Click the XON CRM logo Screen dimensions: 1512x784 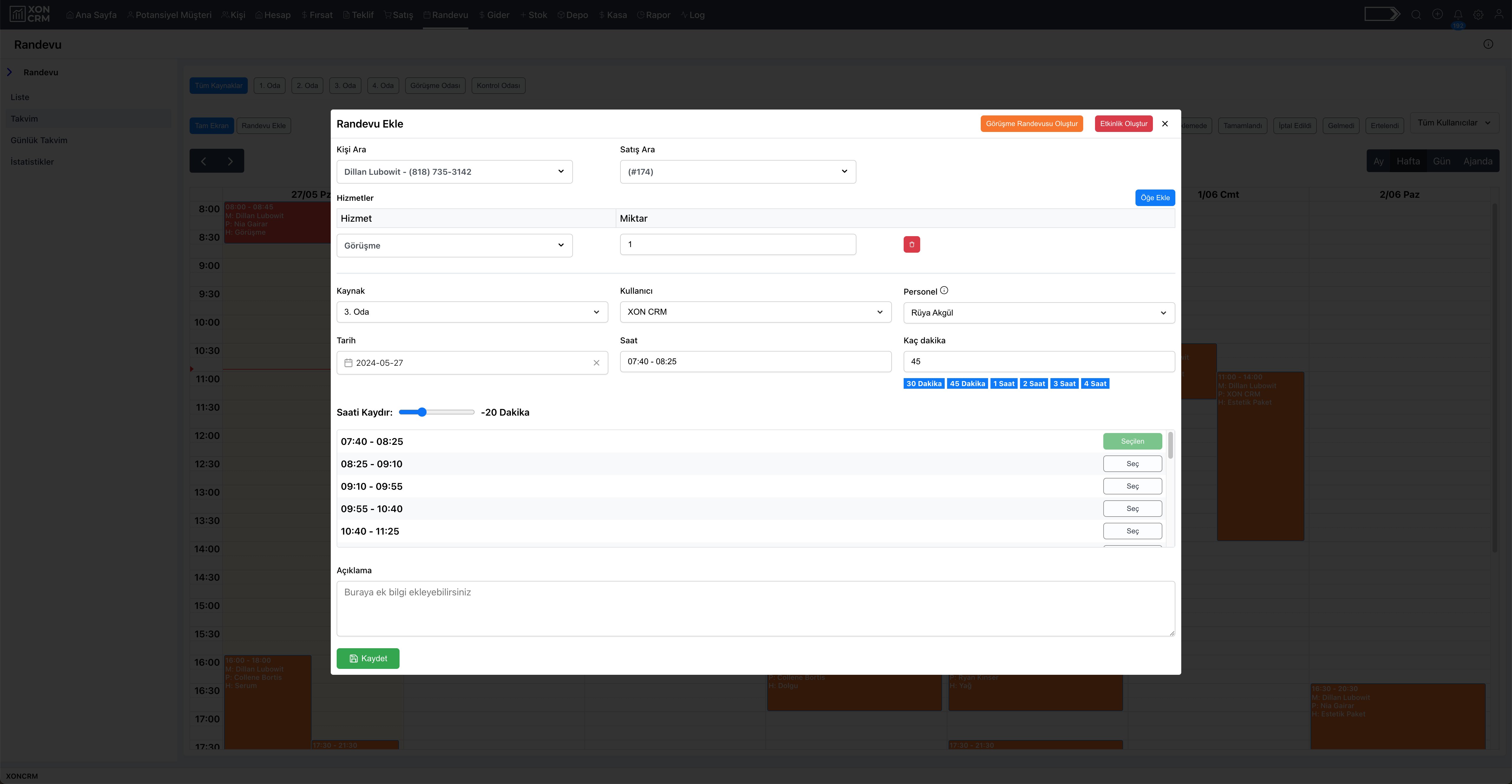(x=30, y=14)
